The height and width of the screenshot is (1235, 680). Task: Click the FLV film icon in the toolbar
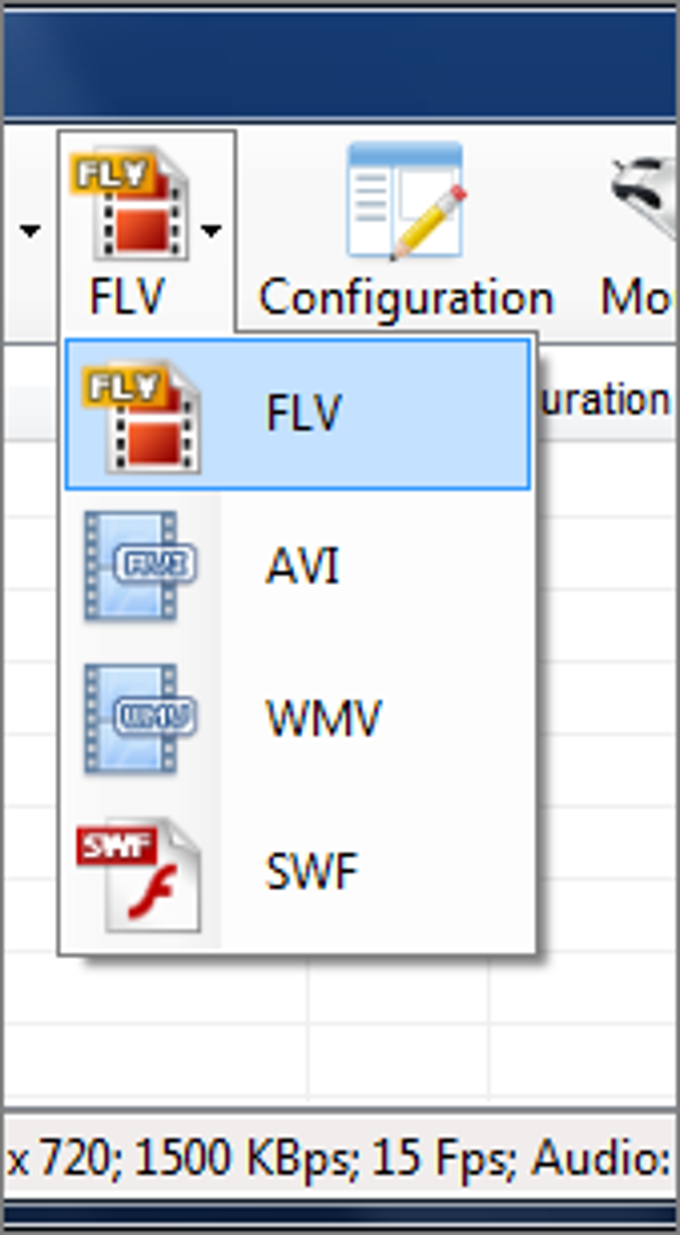(x=126, y=205)
